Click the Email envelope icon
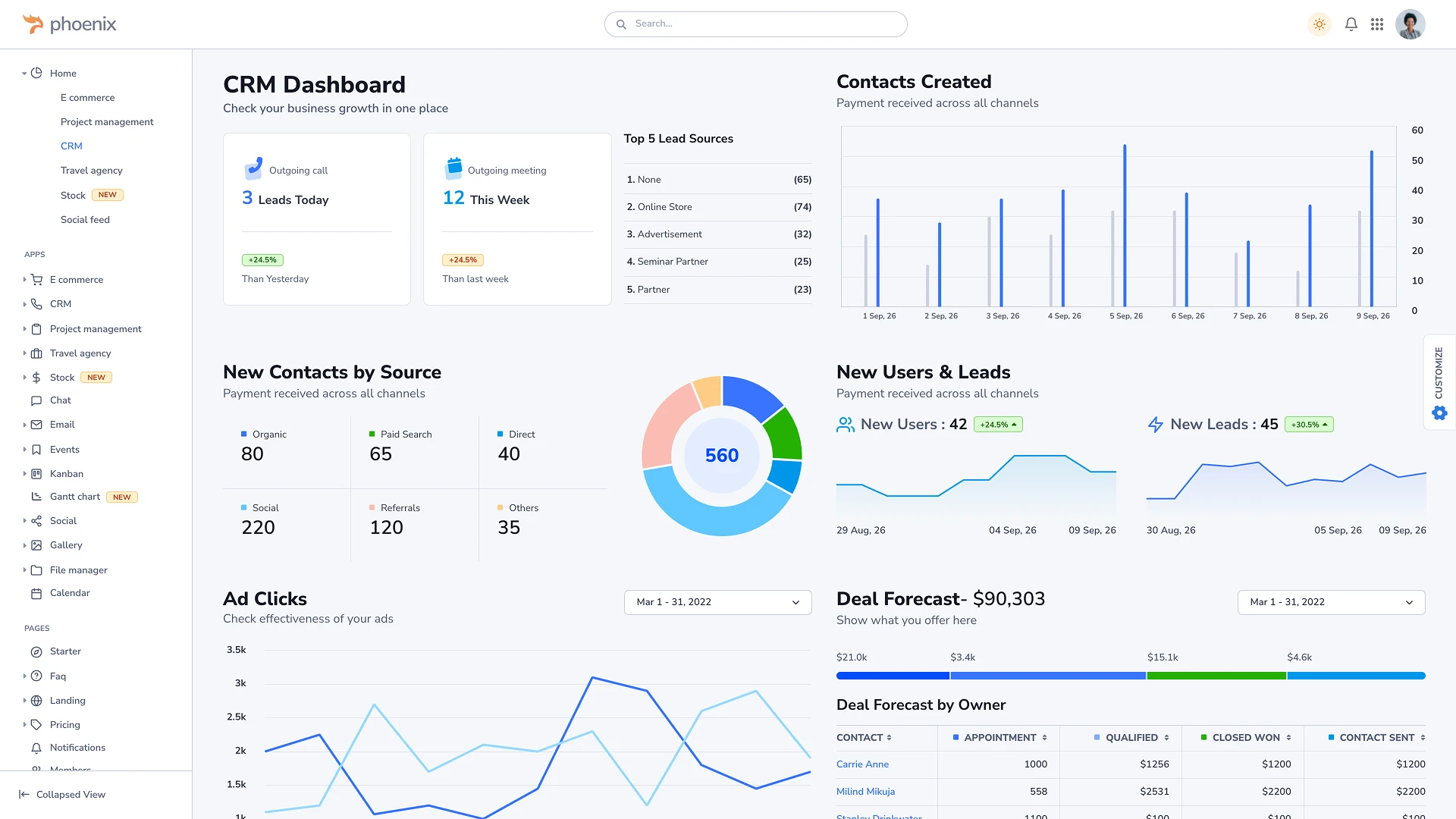Viewport: 1456px width, 819px height. (36, 425)
